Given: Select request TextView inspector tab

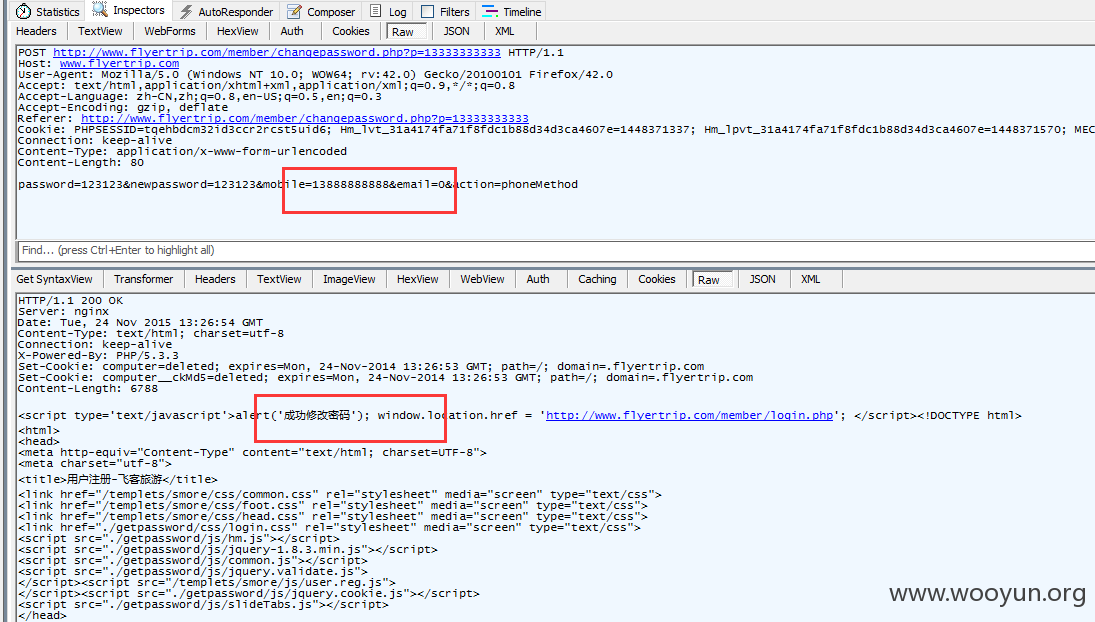Looking at the screenshot, I should click(x=100, y=31).
